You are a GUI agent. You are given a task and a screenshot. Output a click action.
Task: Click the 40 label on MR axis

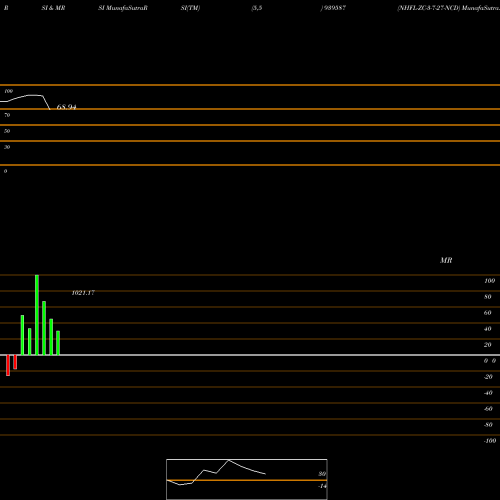pos(488,329)
